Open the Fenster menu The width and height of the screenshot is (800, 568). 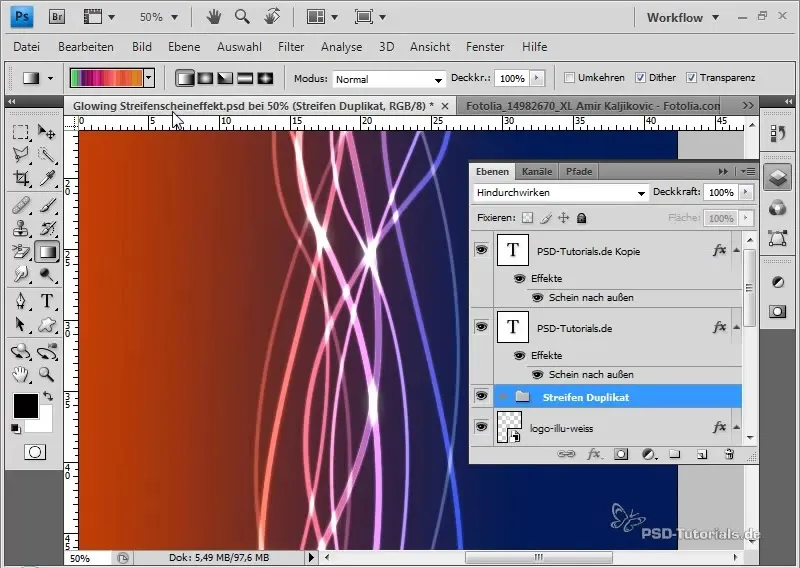pyautogui.click(x=485, y=47)
